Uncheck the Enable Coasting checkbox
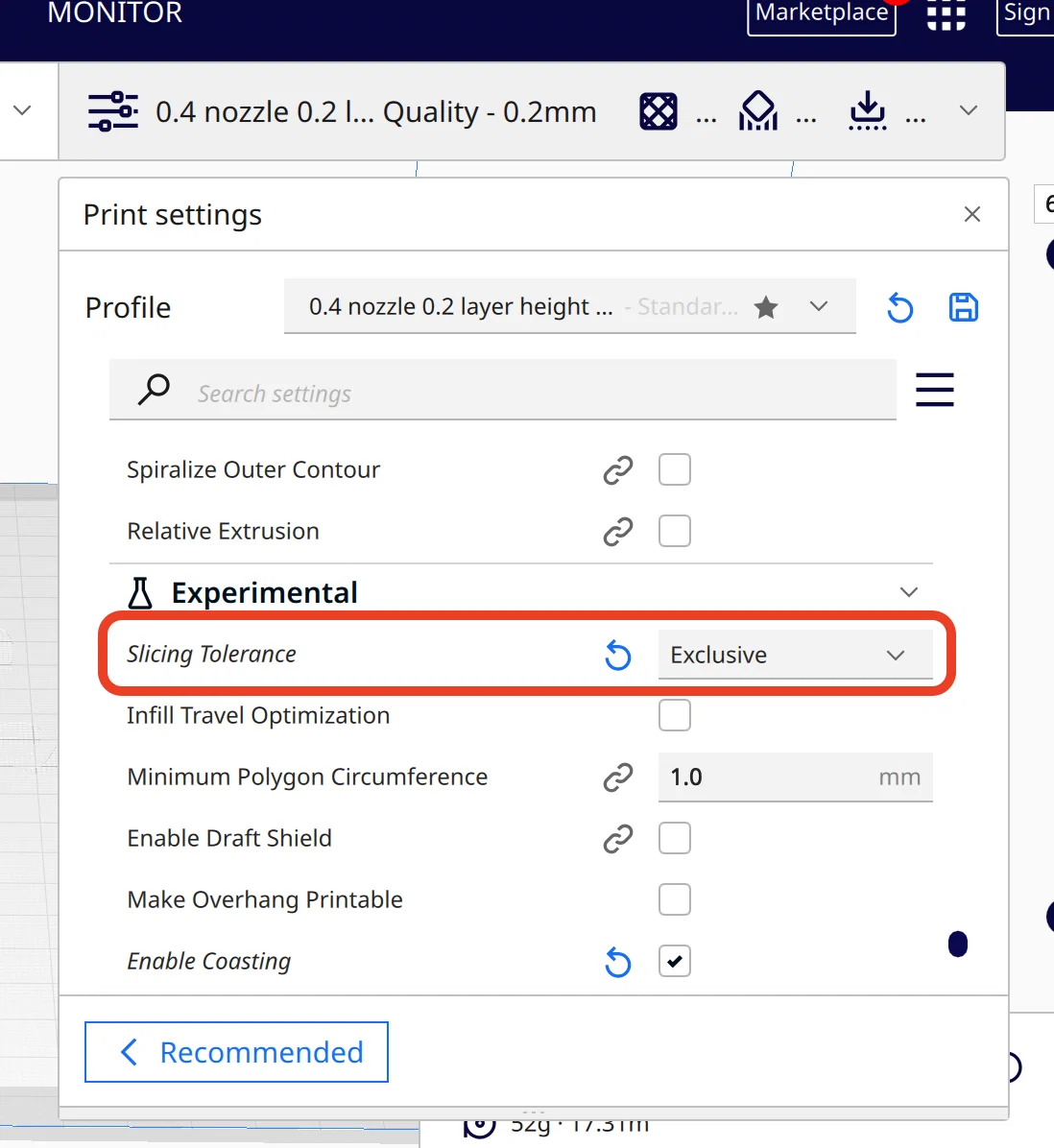 (675, 962)
